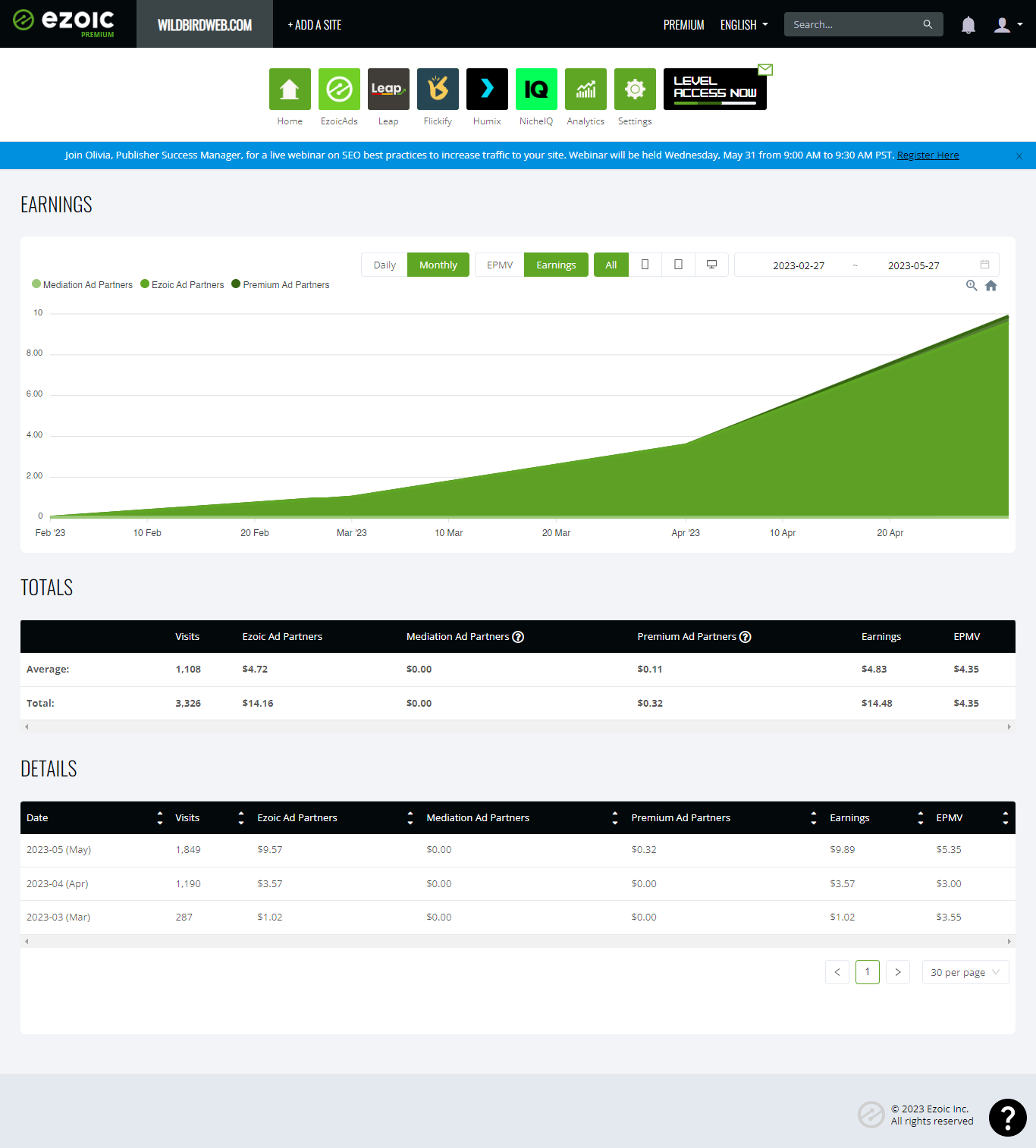Click the end date 2023-05-27 field
The height and width of the screenshot is (1148, 1036).
click(x=914, y=265)
